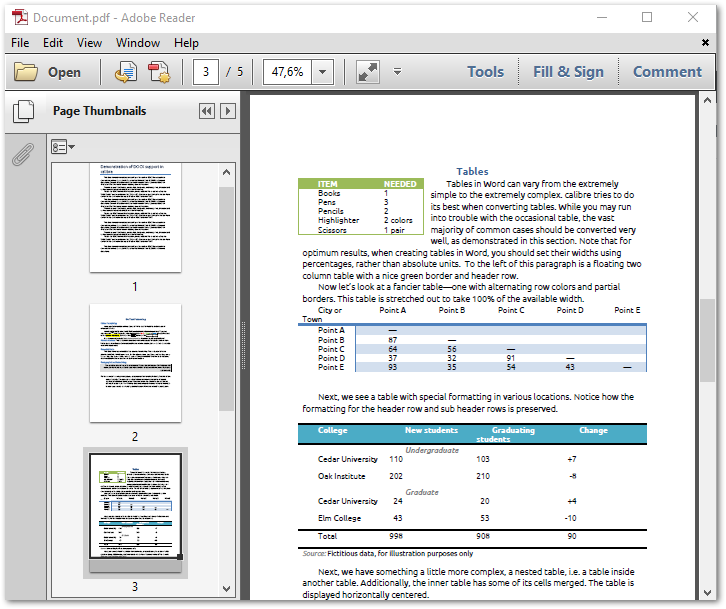Open the thumbnail options dropdown menu
This screenshot has height=609, width=726.
(63, 147)
